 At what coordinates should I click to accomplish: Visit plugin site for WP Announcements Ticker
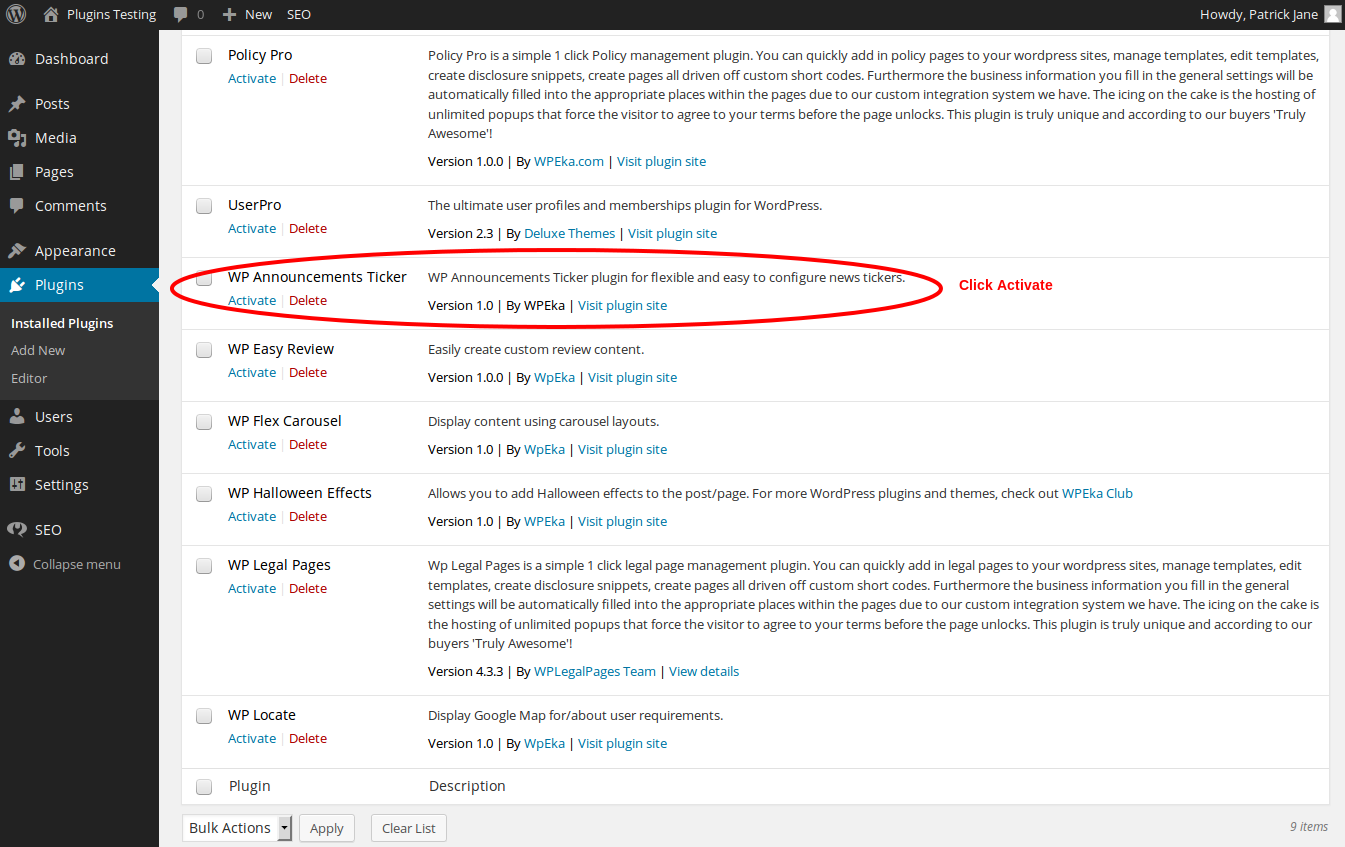tap(622, 305)
